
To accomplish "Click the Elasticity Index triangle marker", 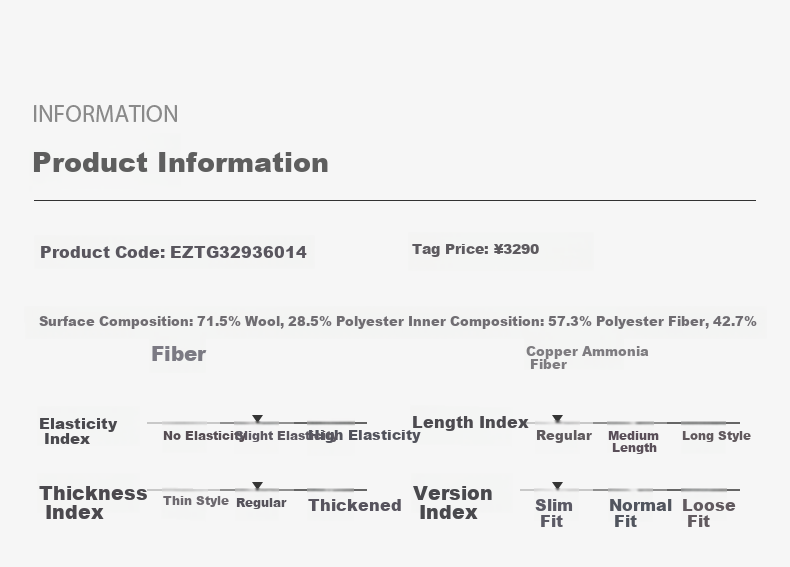I will [x=257, y=419].
